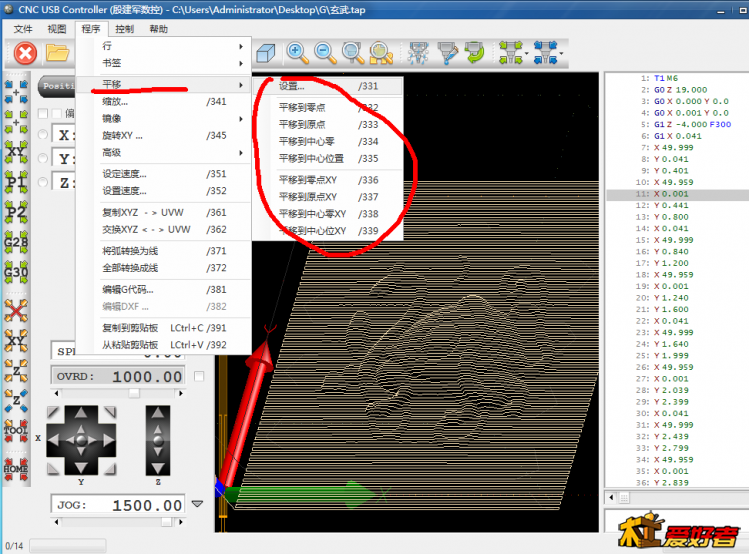Open dropdown arrow of blue machine icon
Screen dimensions: 749x554
561,53
